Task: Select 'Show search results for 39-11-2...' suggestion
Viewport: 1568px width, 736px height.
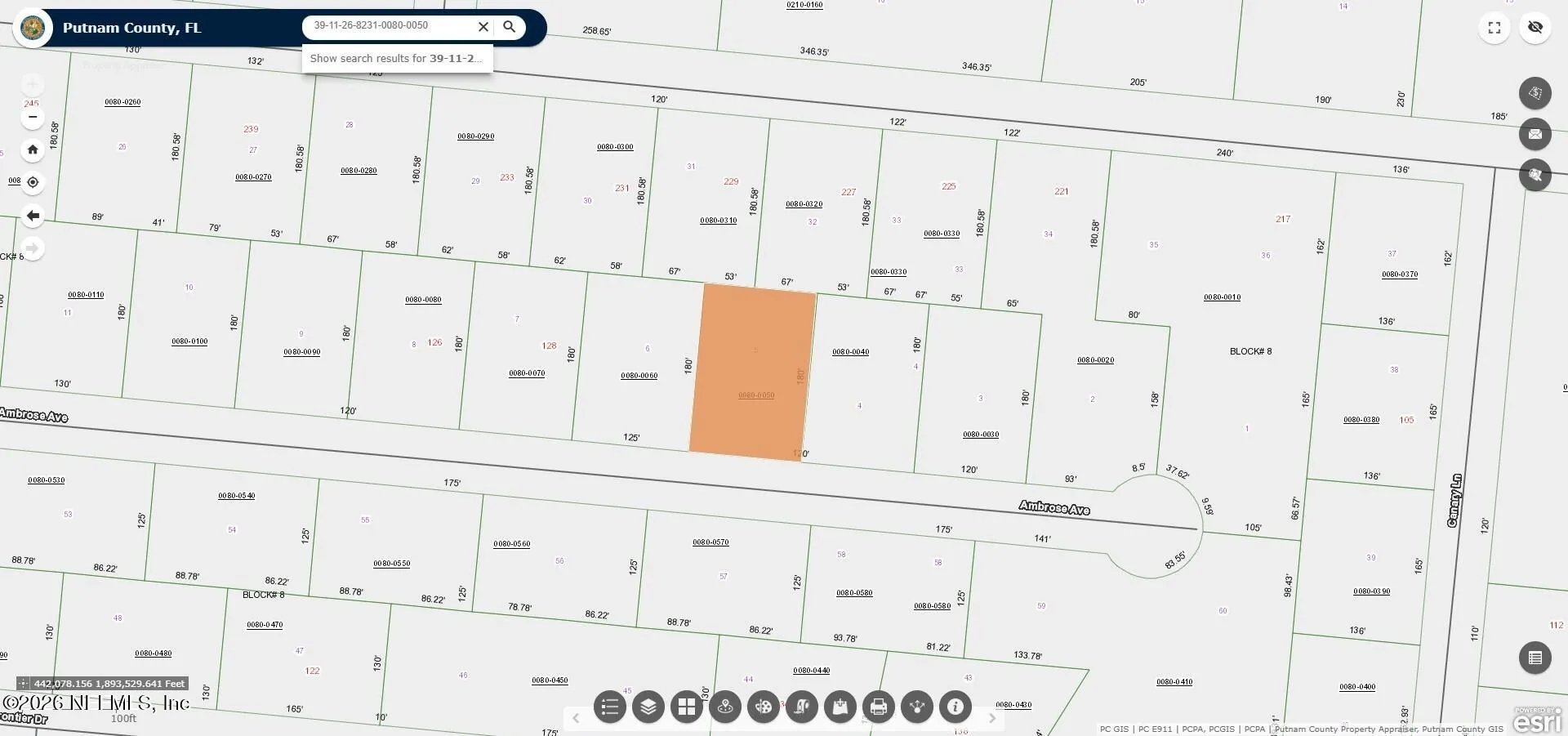Action: tap(397, 59)
